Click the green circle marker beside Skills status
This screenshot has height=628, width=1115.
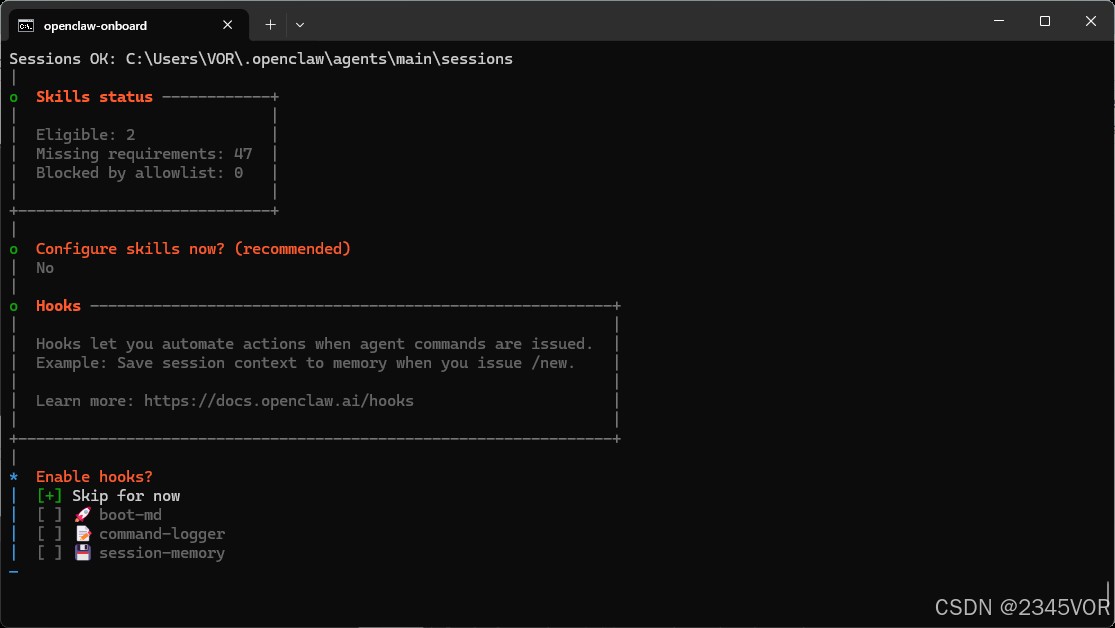[14, 97]
